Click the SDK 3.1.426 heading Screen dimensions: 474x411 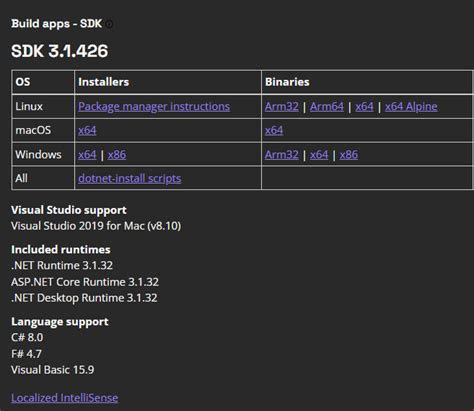point(60,51)
